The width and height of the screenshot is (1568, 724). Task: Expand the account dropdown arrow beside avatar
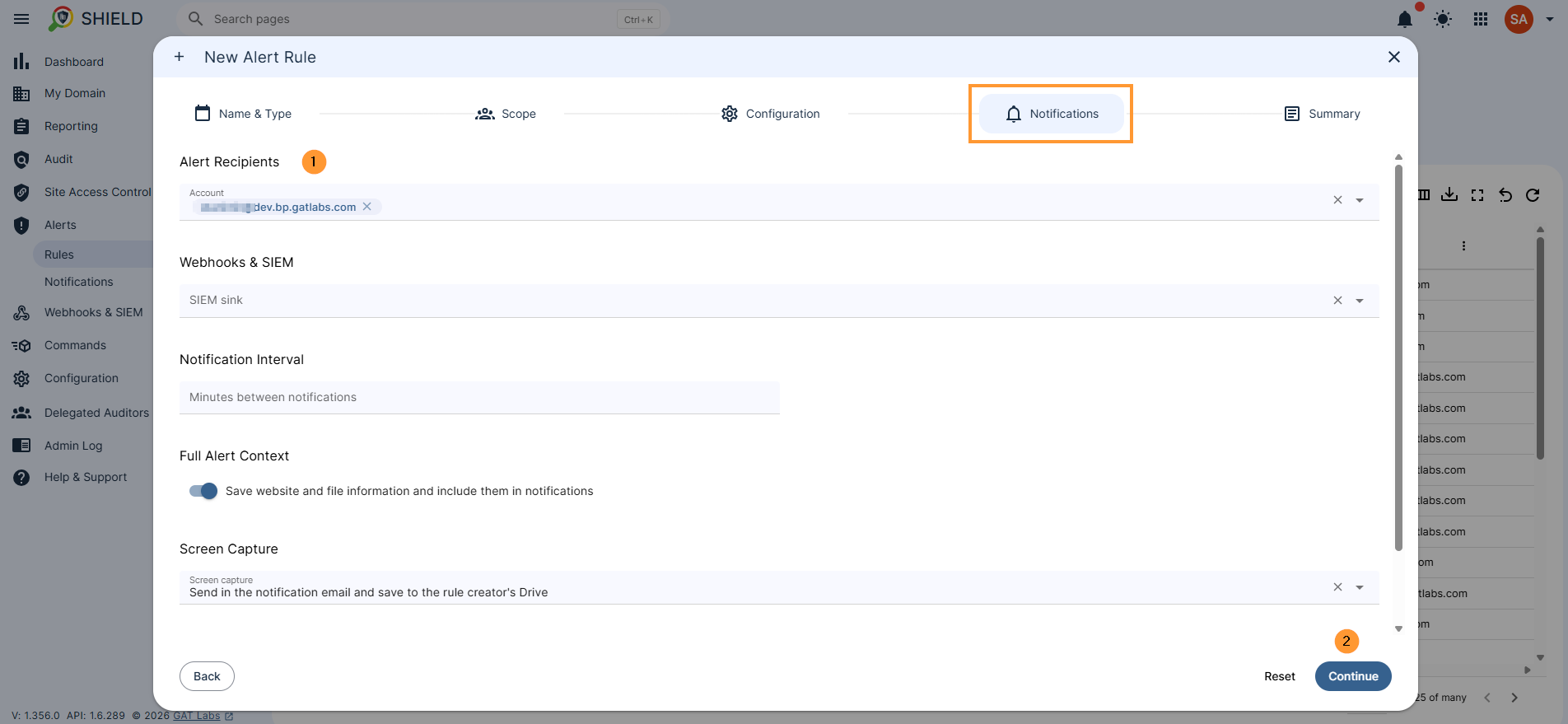[x=1550, y=19]
